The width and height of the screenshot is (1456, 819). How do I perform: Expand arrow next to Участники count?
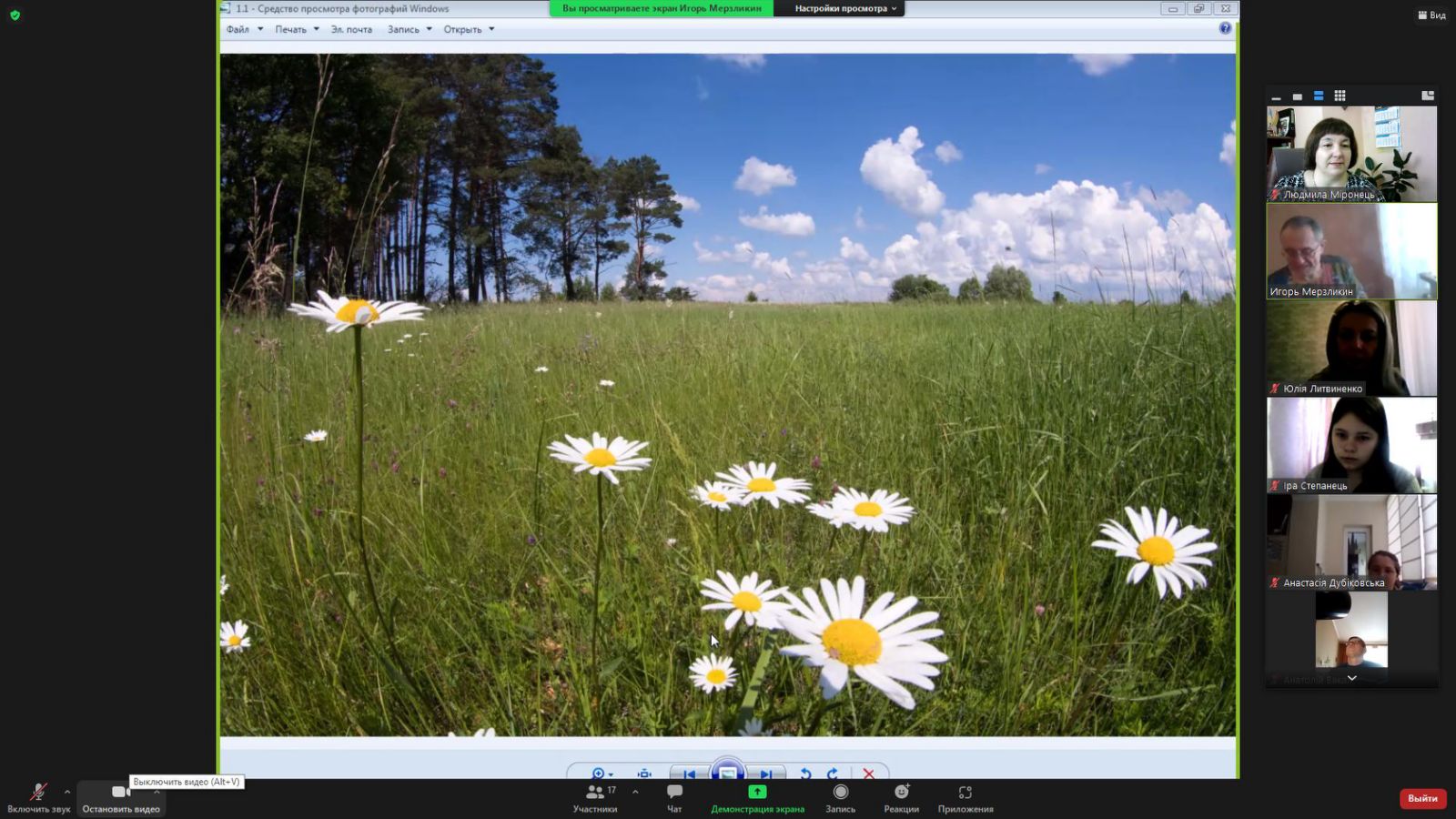point(635,792)
